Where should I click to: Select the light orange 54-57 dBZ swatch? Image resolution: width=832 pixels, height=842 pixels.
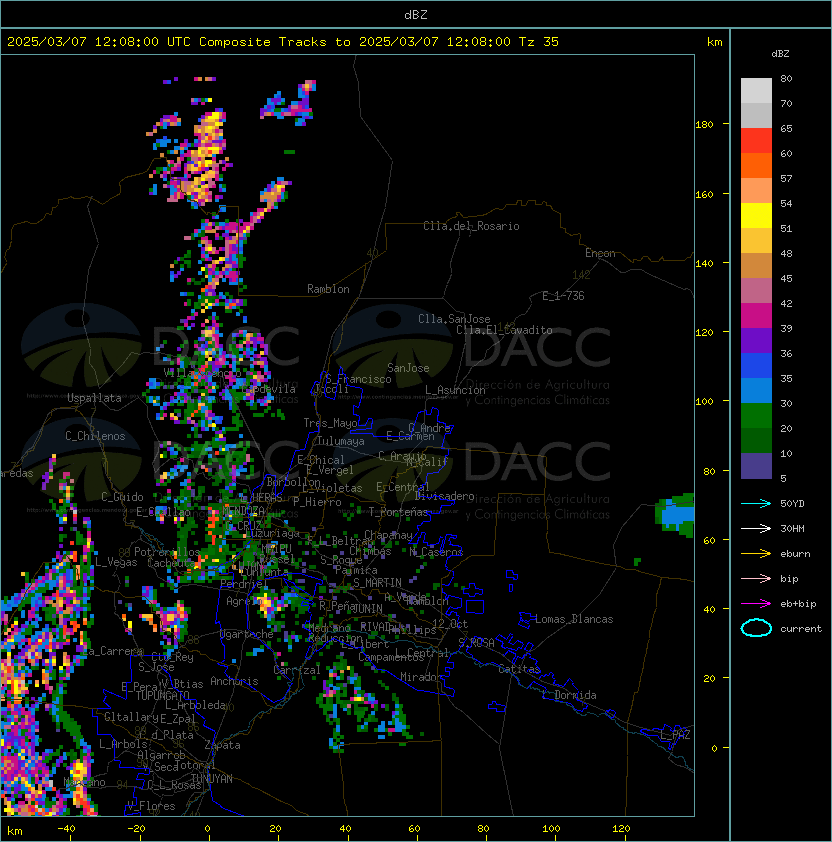(x=756, y=191)
